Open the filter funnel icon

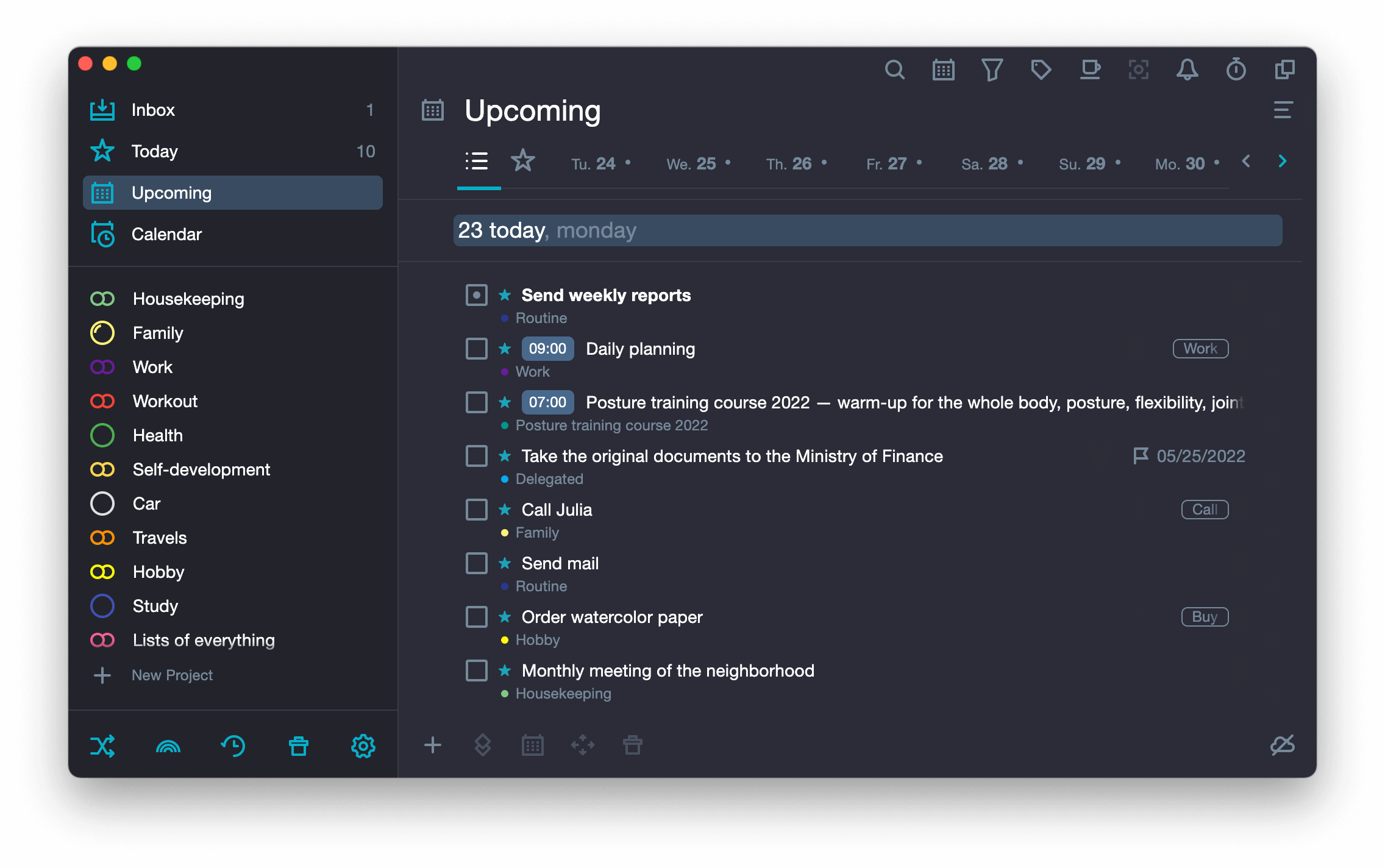(992, 70)
